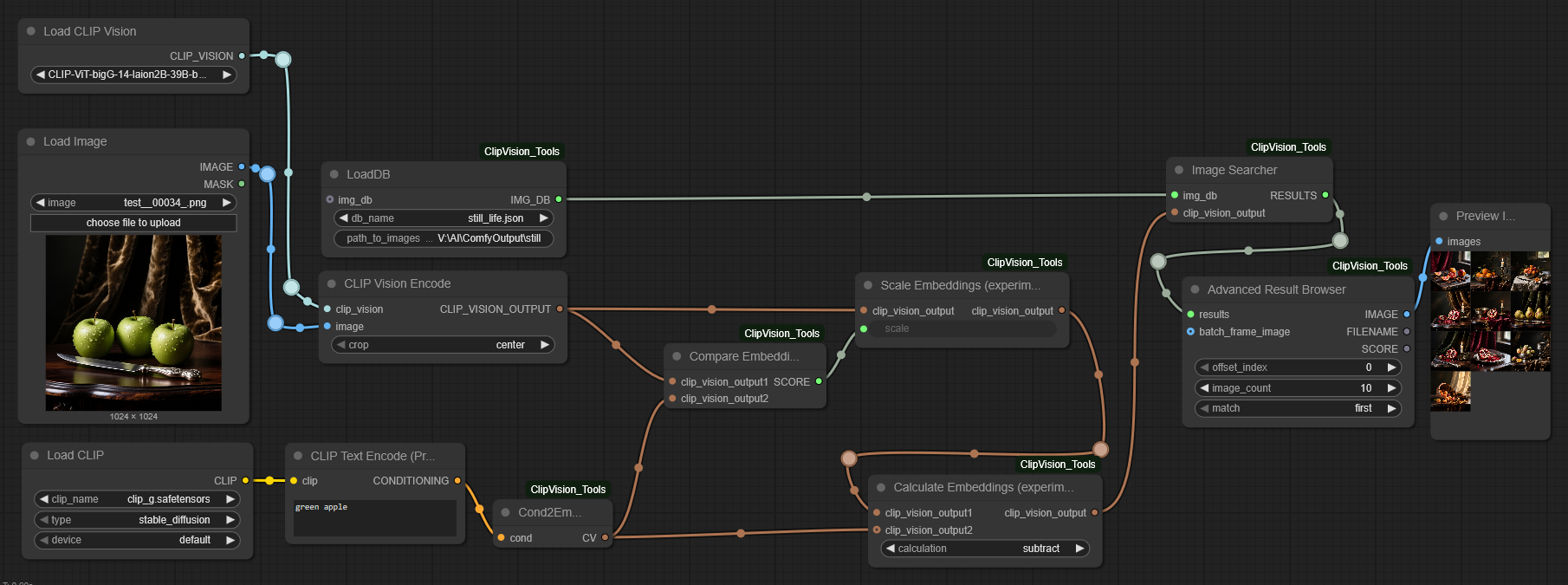Collapse the Cond2Em node dot
This screenshot has width=1568, height=585.
click(506, 512)
